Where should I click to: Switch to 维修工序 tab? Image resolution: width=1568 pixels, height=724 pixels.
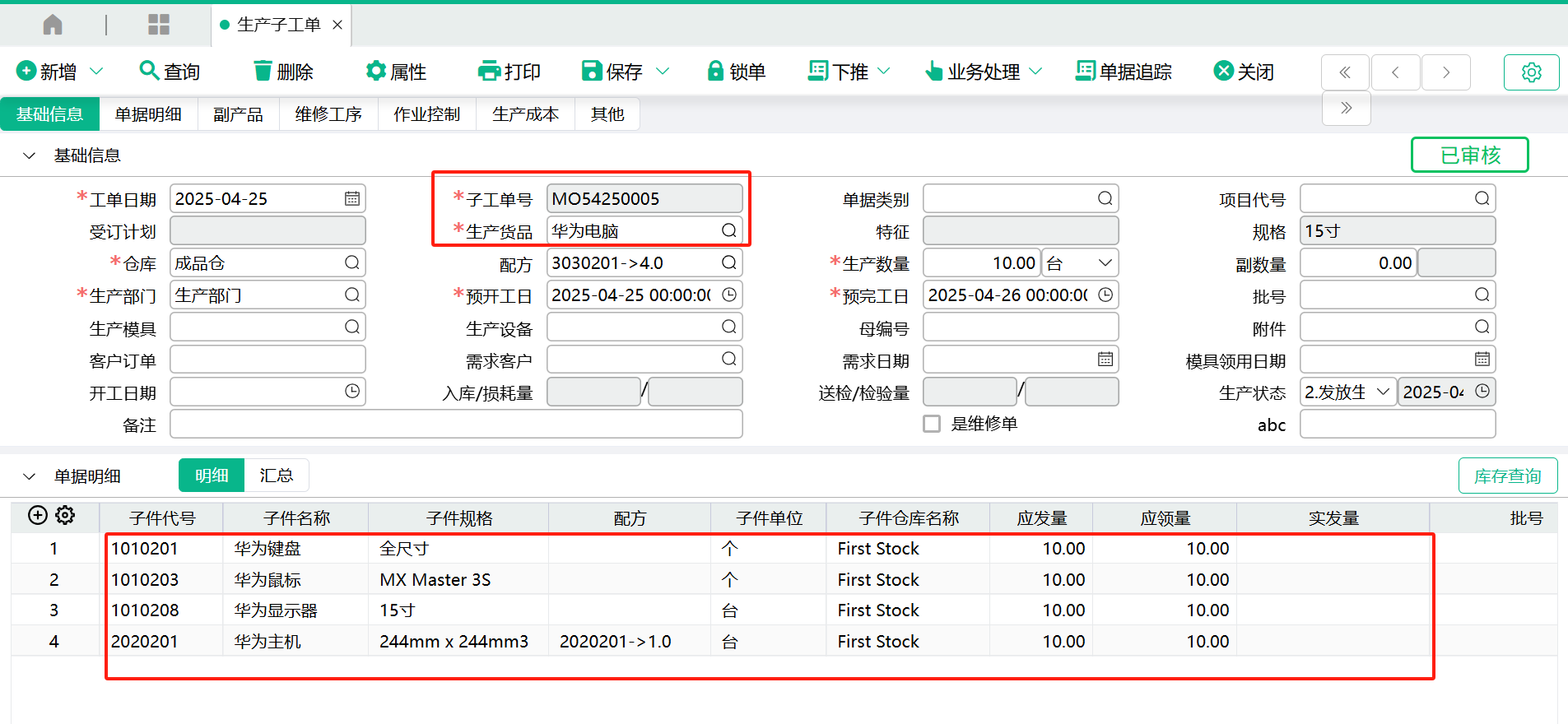328,114
